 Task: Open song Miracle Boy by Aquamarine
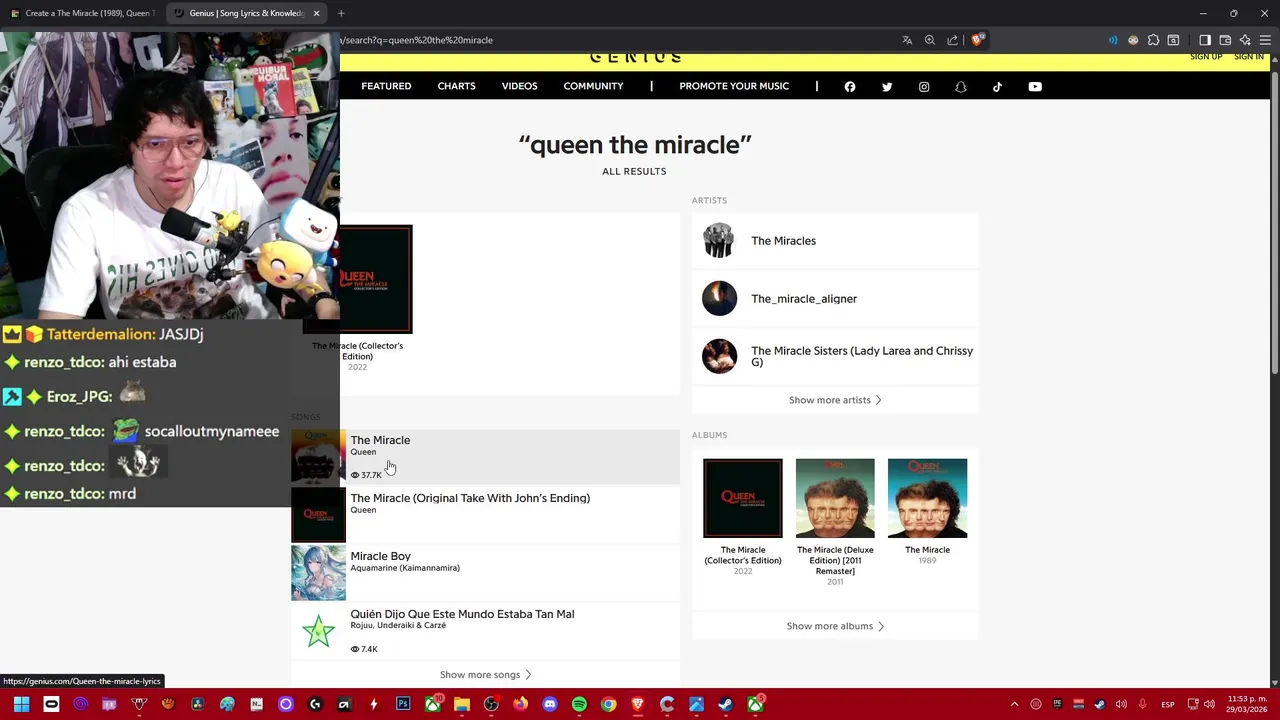pos(485,573)
